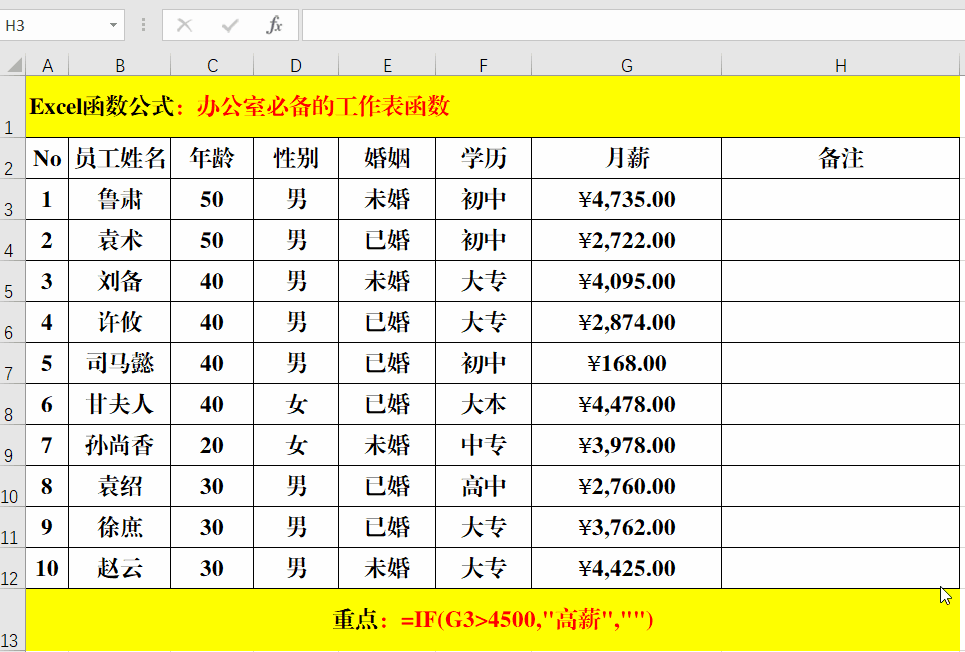Click the 'No' header cell
The width and height of the screenshot is (965, 652).
tap(47, 158)
